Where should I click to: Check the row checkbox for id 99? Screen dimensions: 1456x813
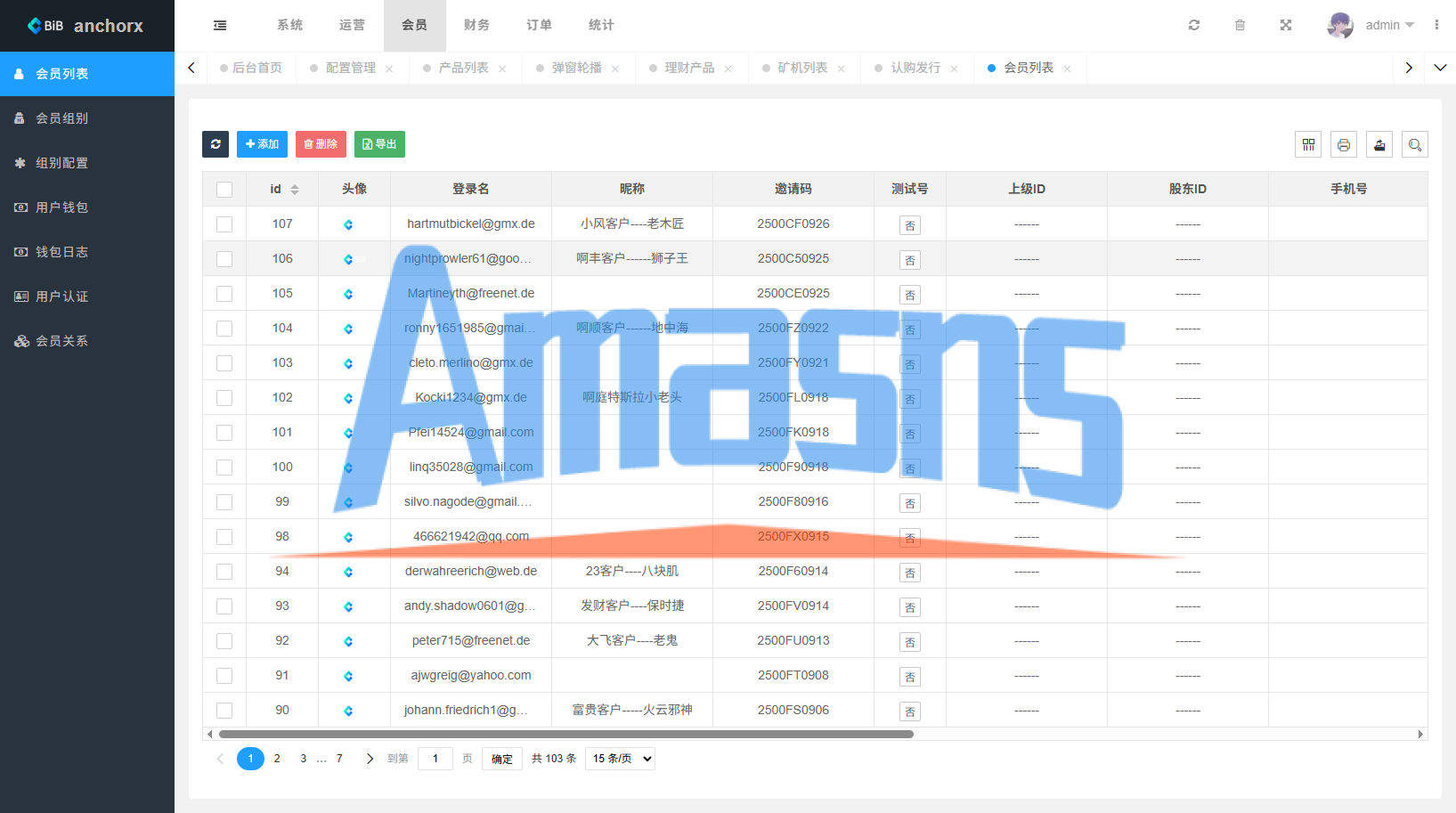pyautogui.click(x=224, y=502)
